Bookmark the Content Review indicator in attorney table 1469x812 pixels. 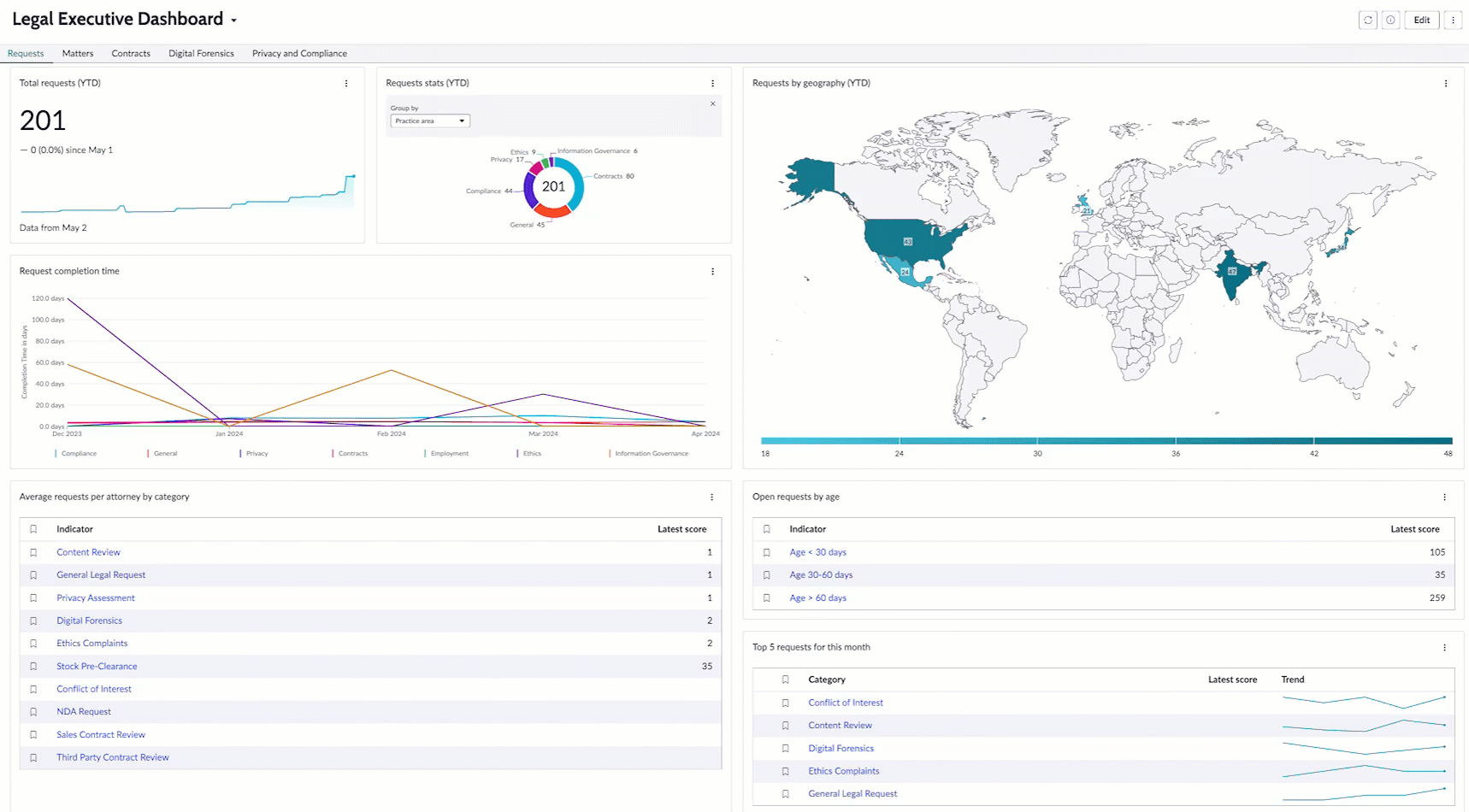pyautogui.click(x=33, y=553)
